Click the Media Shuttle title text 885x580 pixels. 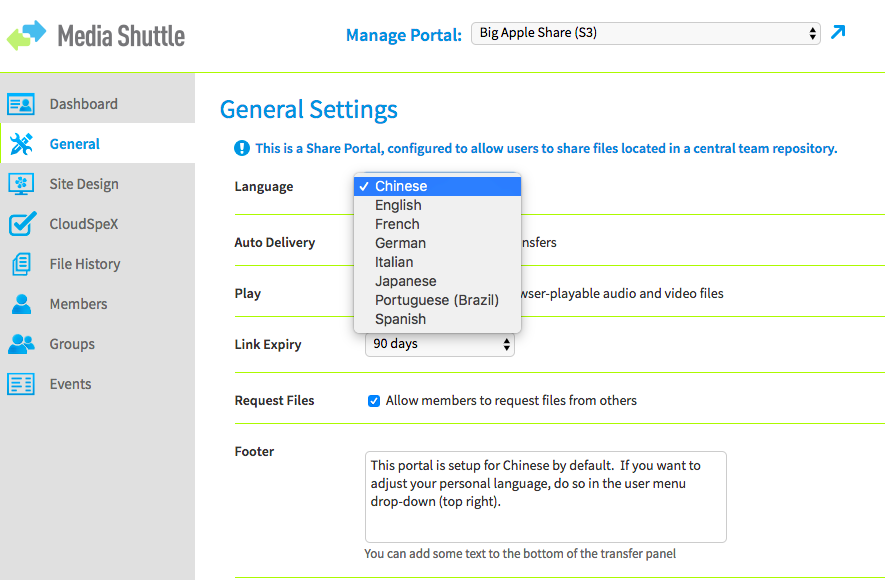(121, 36)
